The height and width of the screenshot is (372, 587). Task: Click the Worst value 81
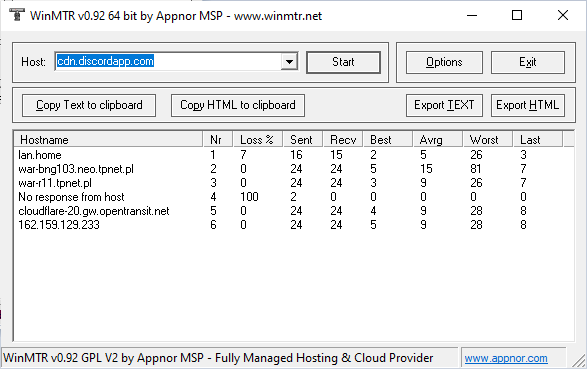(x=476, y=169)
